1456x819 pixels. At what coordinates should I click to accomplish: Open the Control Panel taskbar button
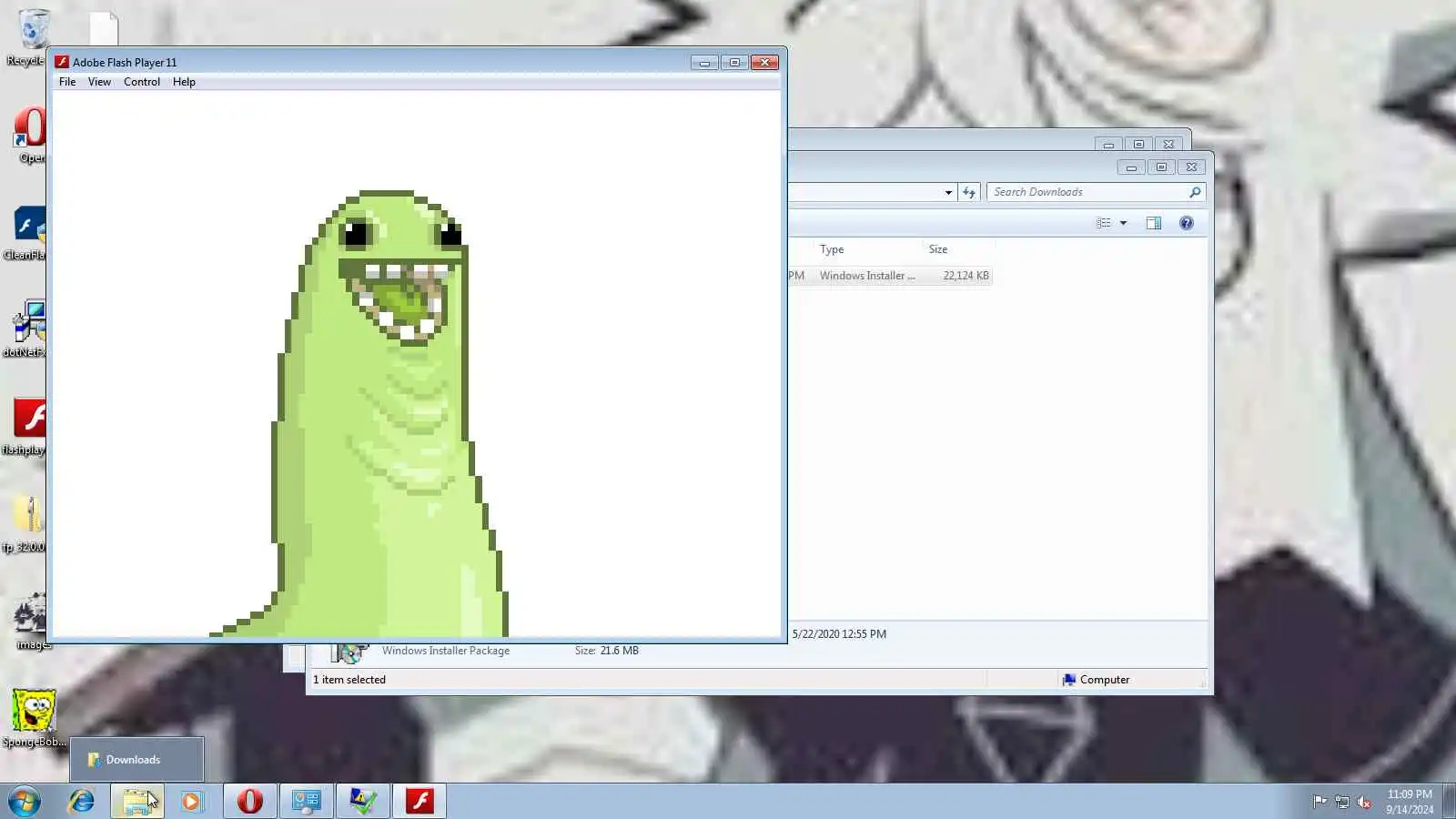(307, 801)
